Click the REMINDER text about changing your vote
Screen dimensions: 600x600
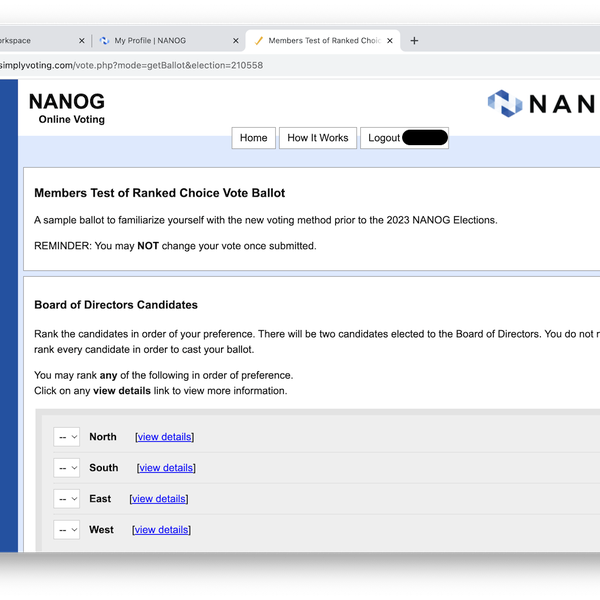pos(175,246)
